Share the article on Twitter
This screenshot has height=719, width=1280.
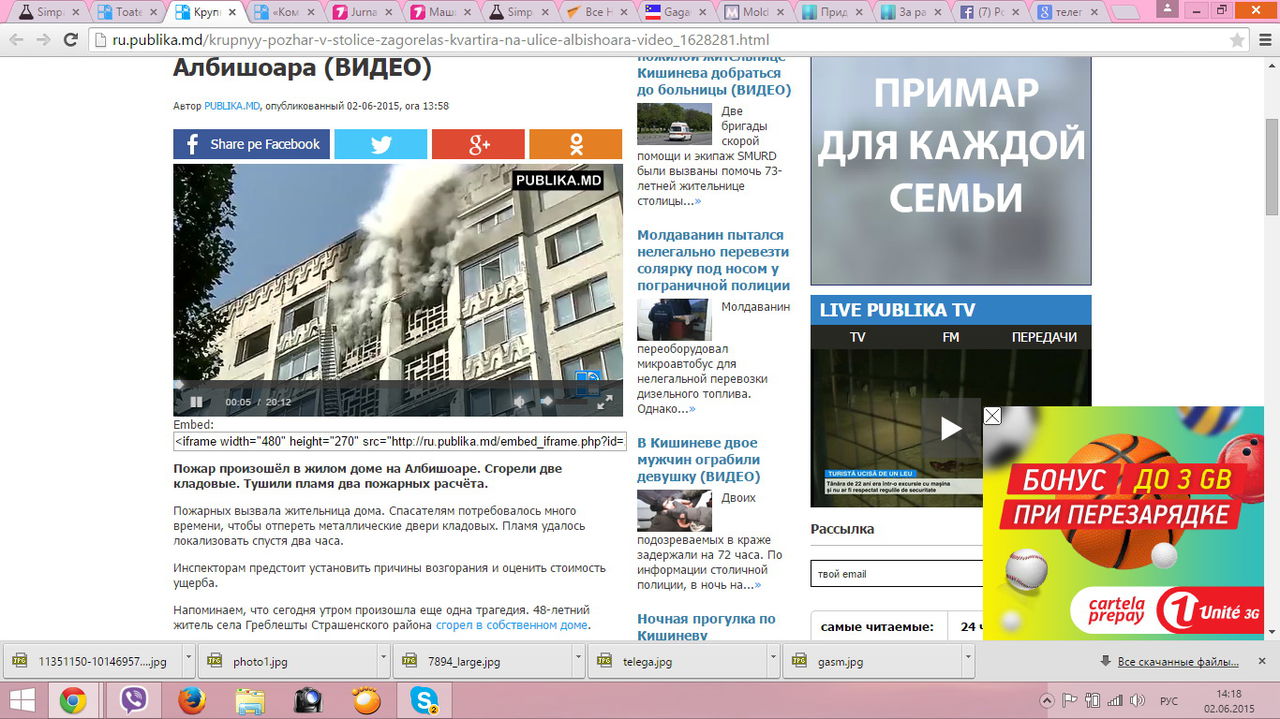pyautogui.click(x=380, y=144)
